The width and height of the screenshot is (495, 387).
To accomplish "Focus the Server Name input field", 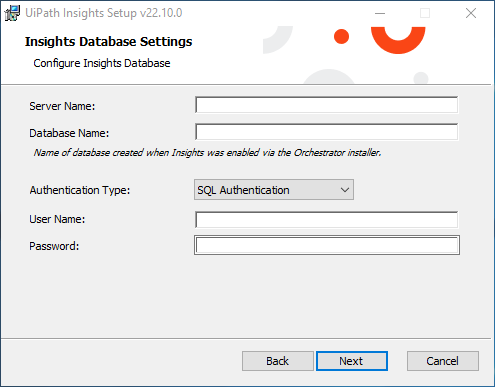I will 327,105.
